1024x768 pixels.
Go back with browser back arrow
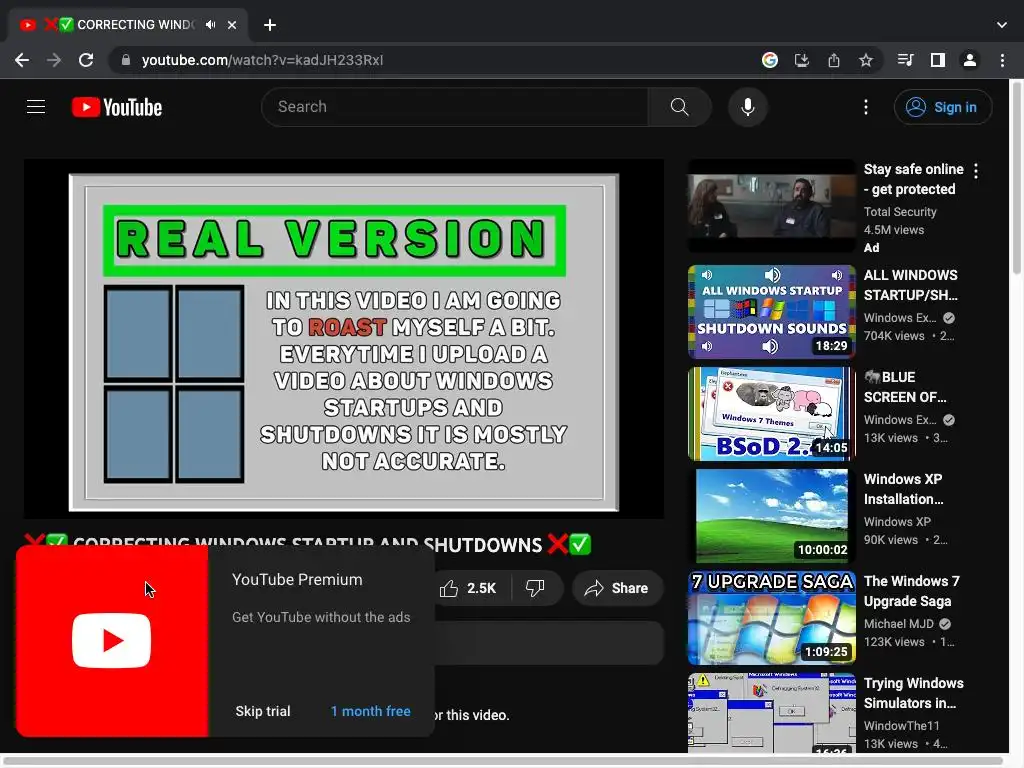22,60
